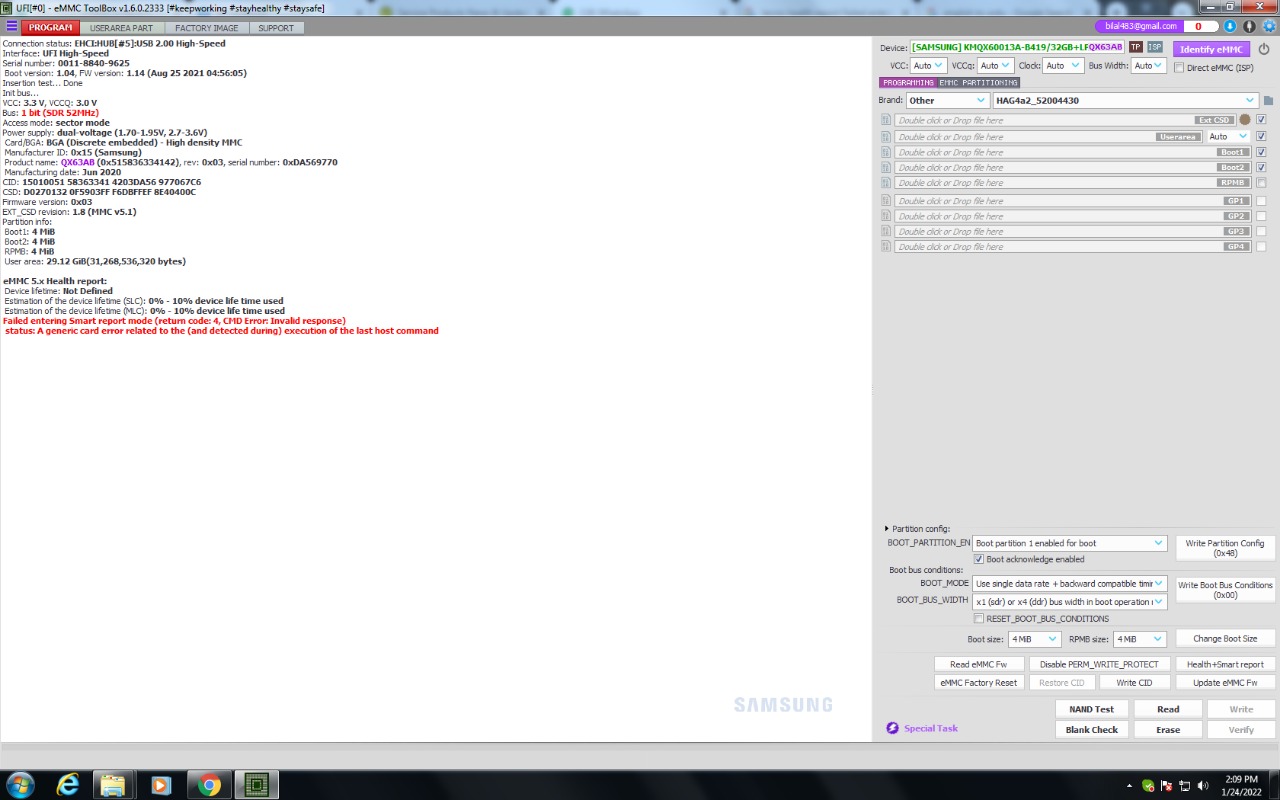Enable Direct eMMC (ISP) checkbox

[1179, 68]
